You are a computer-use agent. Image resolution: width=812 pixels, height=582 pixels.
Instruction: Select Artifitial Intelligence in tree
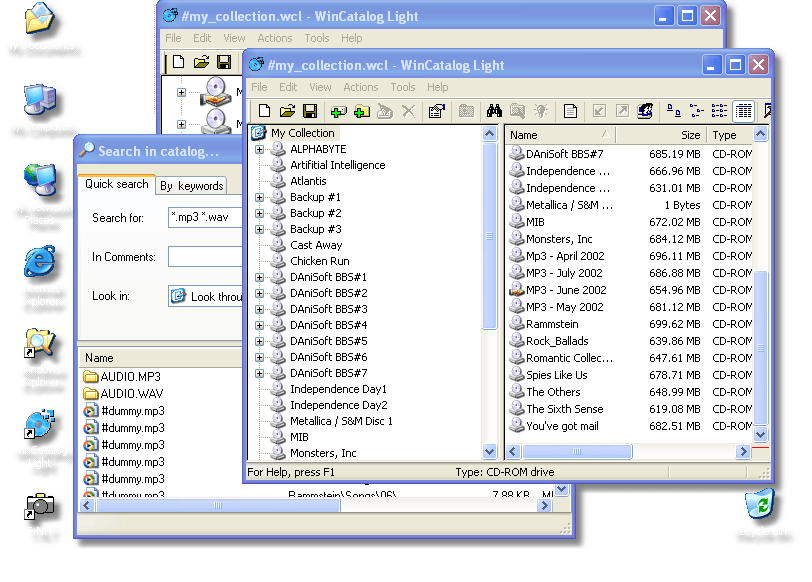[338, 165]
